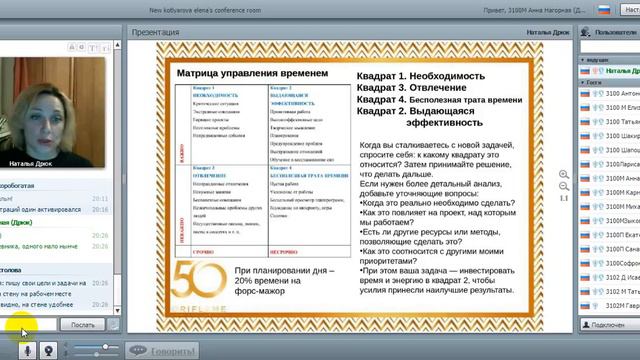The width and height of the screenshot is (640, 360).
Task: Click the Наталья Дрюк label in presentation header
Action: coord(548,32)
